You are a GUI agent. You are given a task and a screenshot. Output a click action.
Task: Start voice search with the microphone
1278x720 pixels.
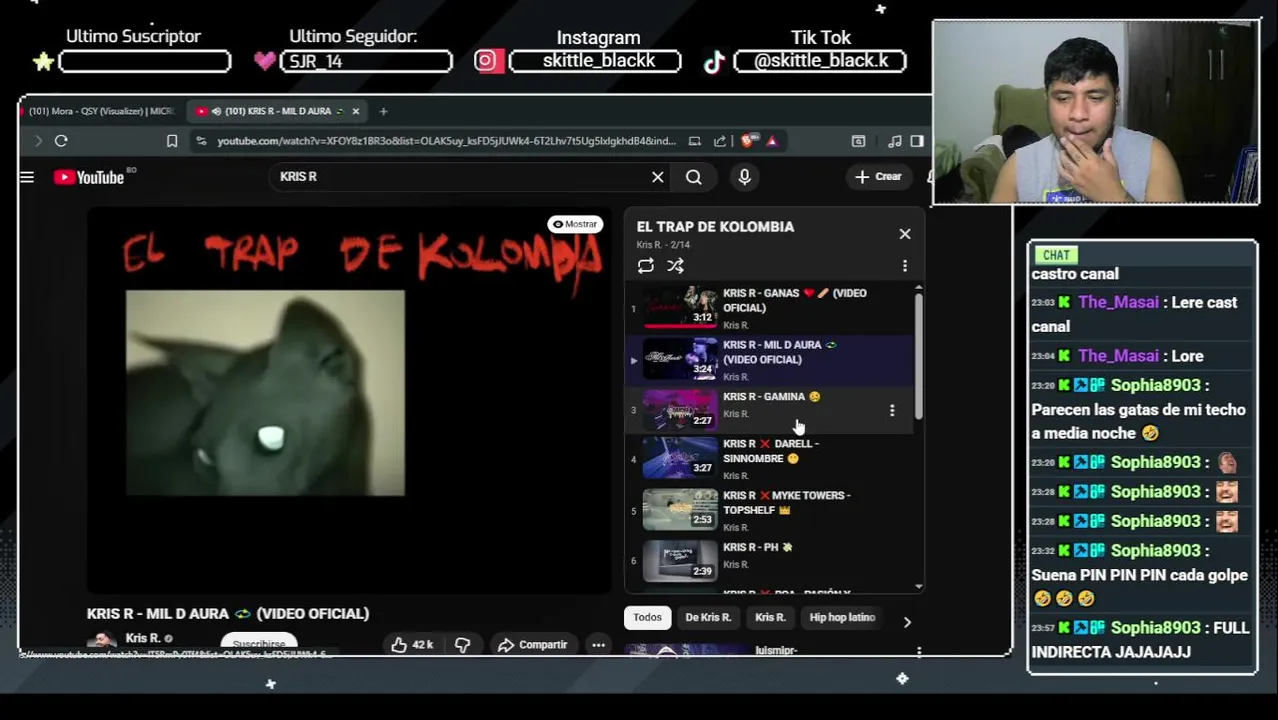[x=744, y=177]
